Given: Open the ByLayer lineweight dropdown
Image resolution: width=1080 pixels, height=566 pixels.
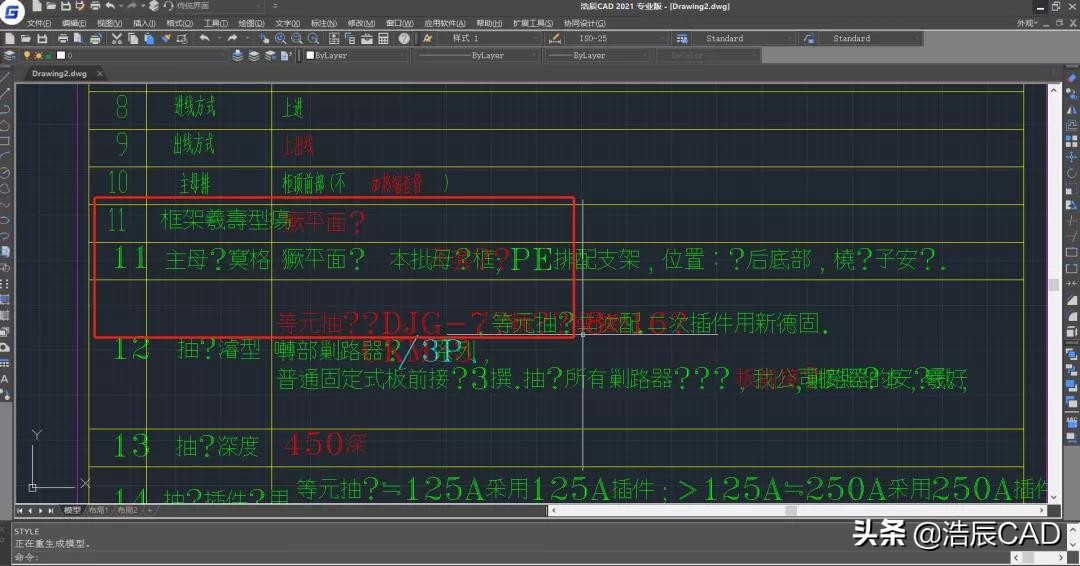Looking at the screenshot, I should [x=599, y=55].
